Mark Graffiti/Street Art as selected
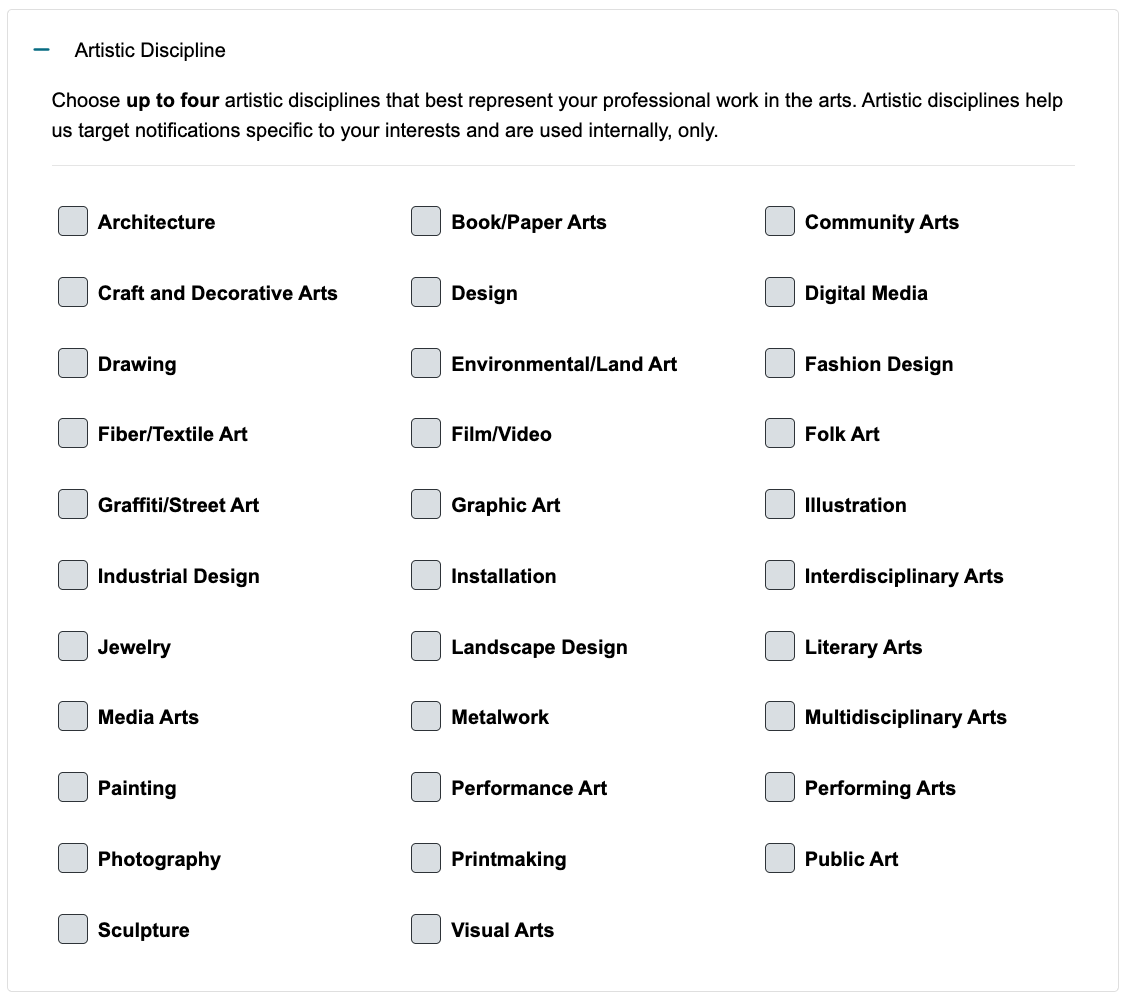 [72, 504]
